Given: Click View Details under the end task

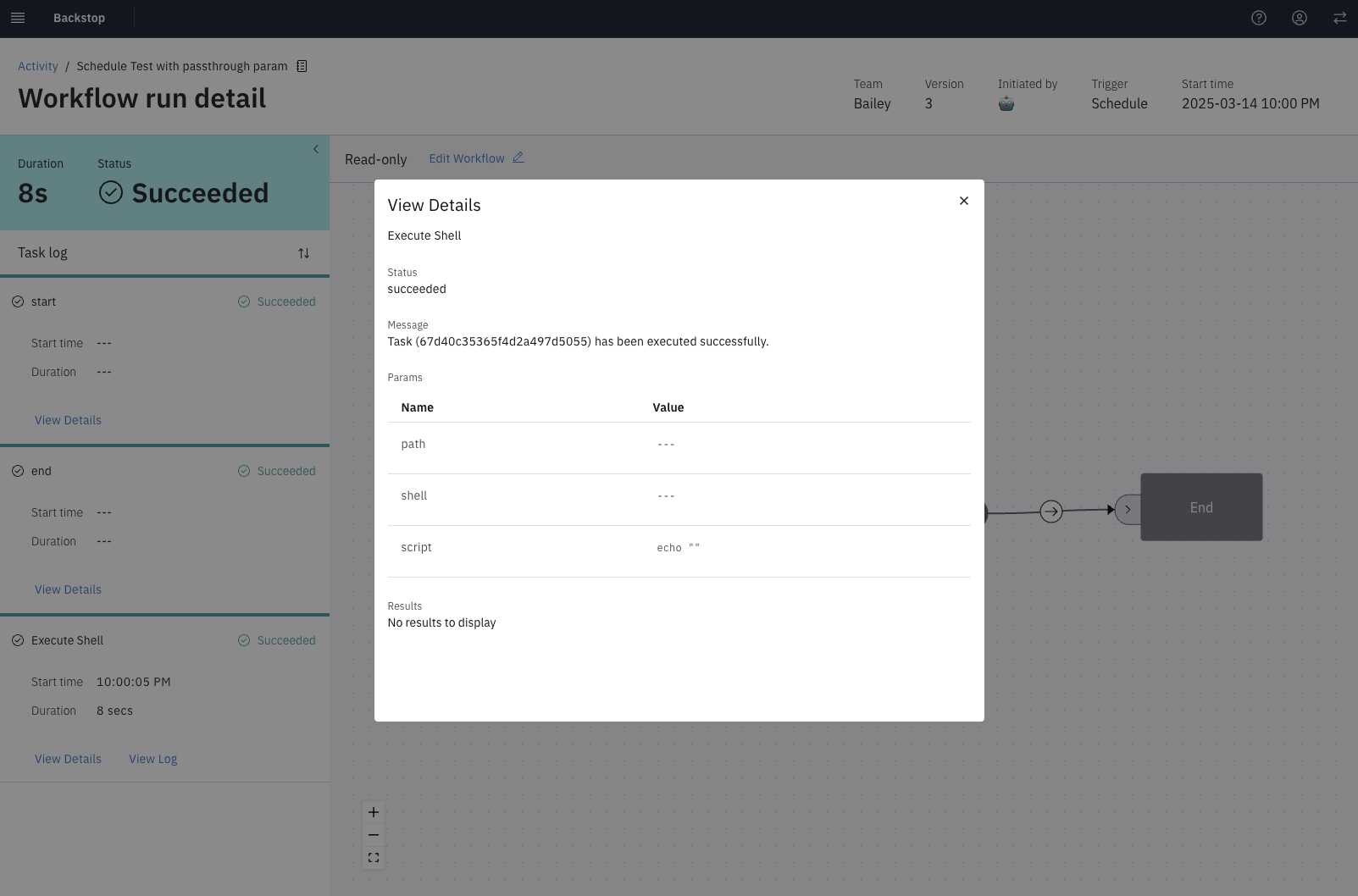Looking at the screenshot, I should [x=68, y=589].
